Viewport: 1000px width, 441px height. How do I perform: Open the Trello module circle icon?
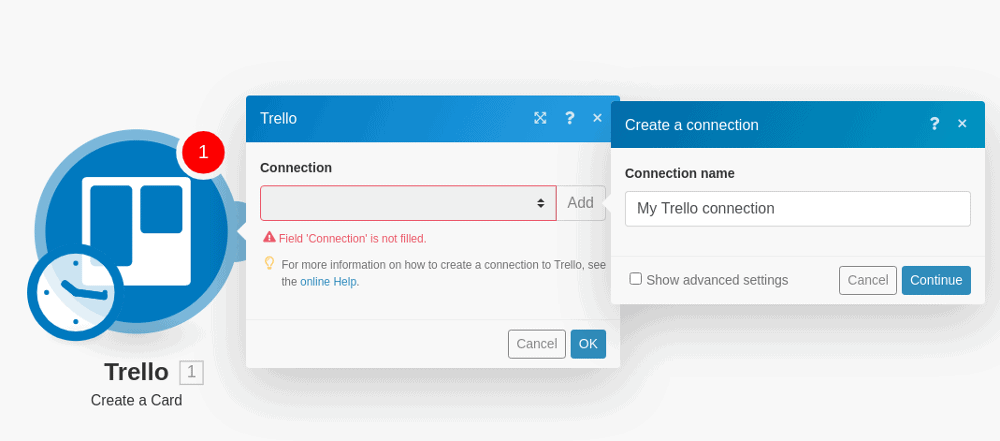pyautogui.click(x=136, y=229)
